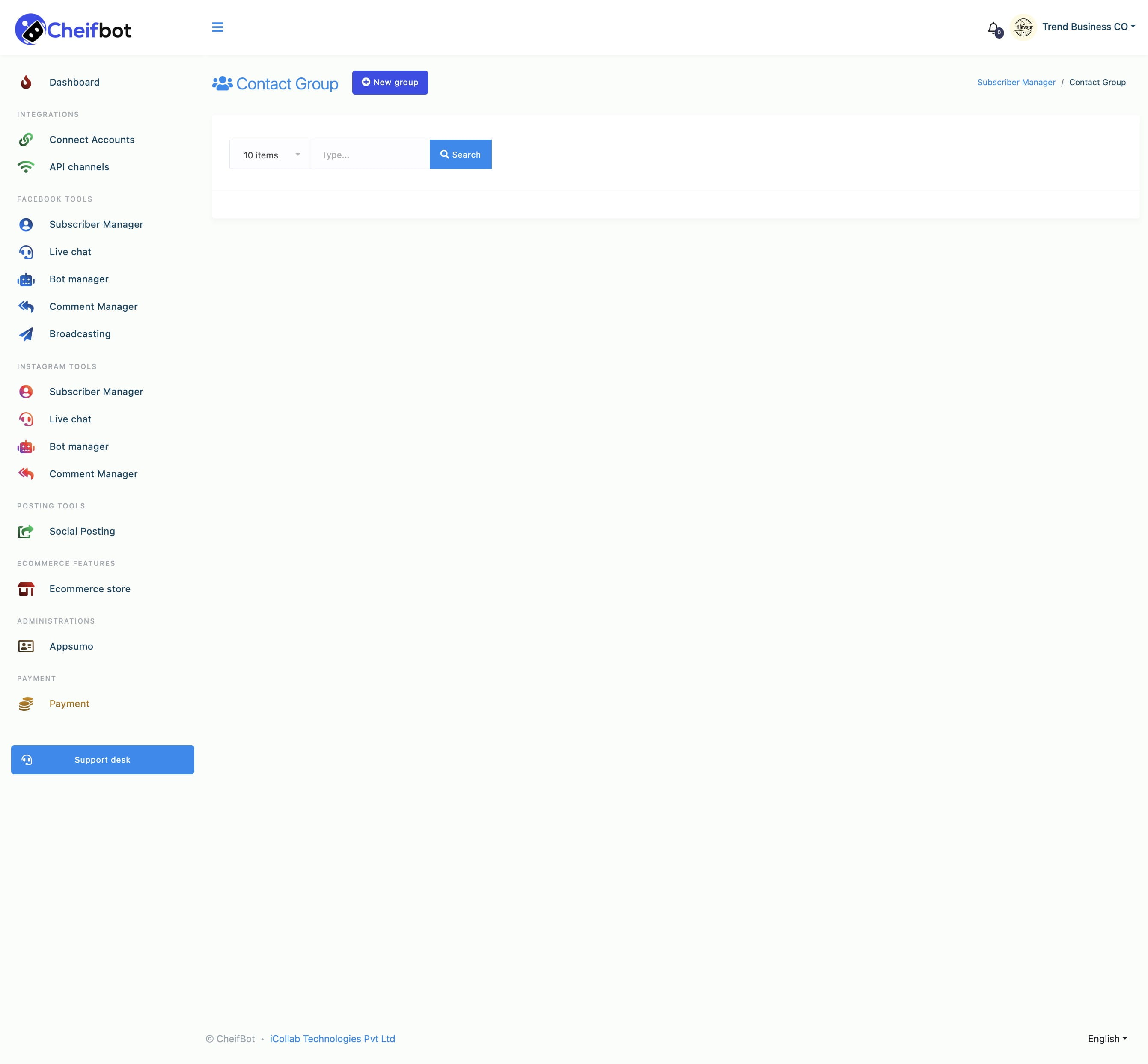Open the New group button
The image size is (1148, 1064).
pos(390,82)
